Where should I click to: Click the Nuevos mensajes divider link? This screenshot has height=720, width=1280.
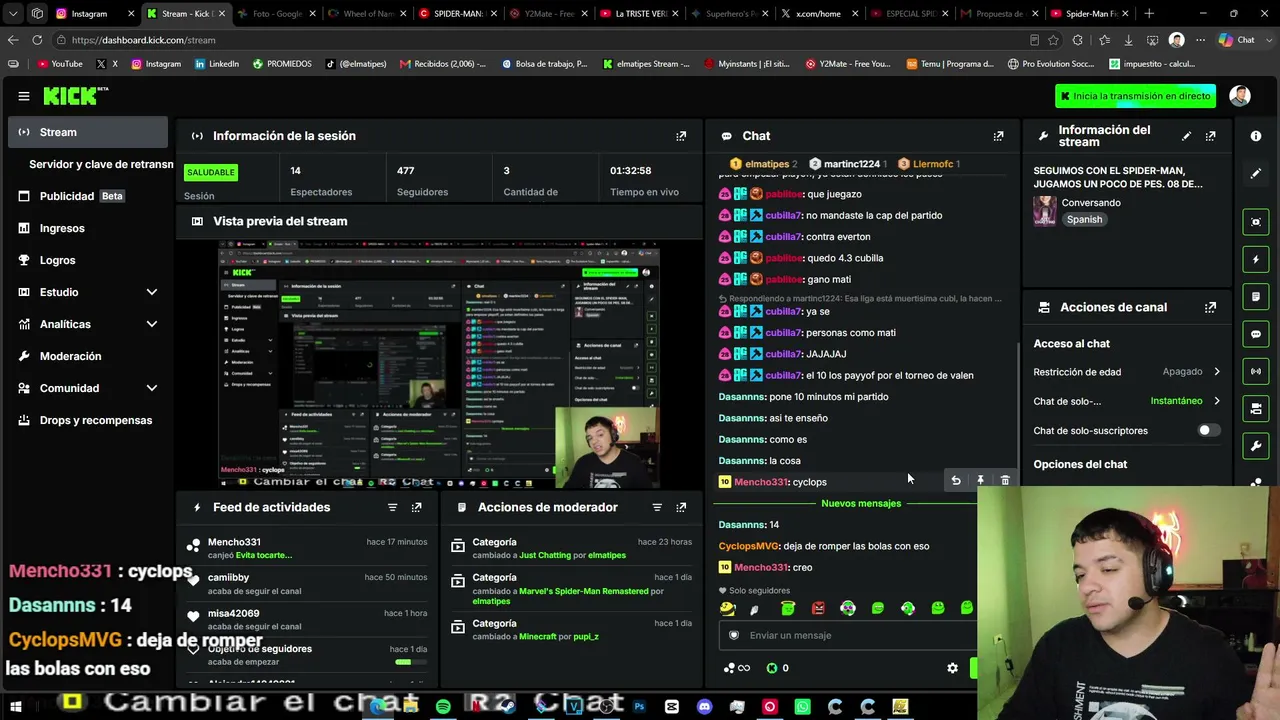(x=861, y=503)
